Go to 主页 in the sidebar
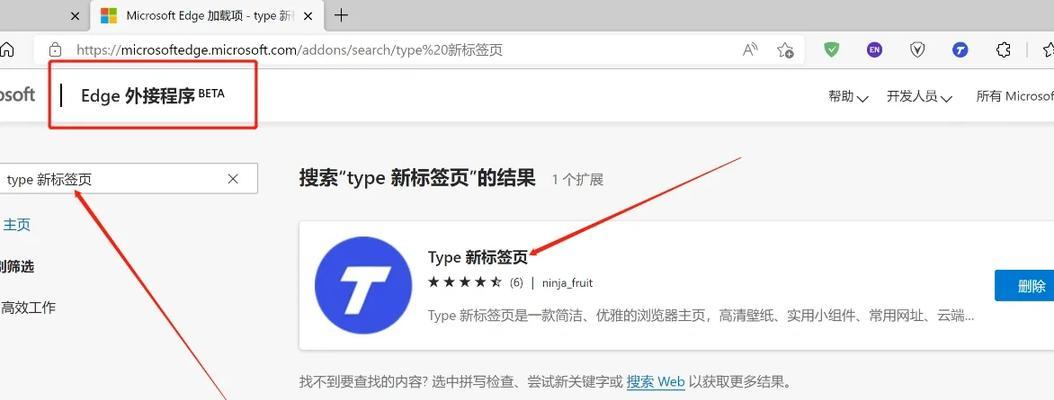1054x400 pixels. (x=17, y=225)
